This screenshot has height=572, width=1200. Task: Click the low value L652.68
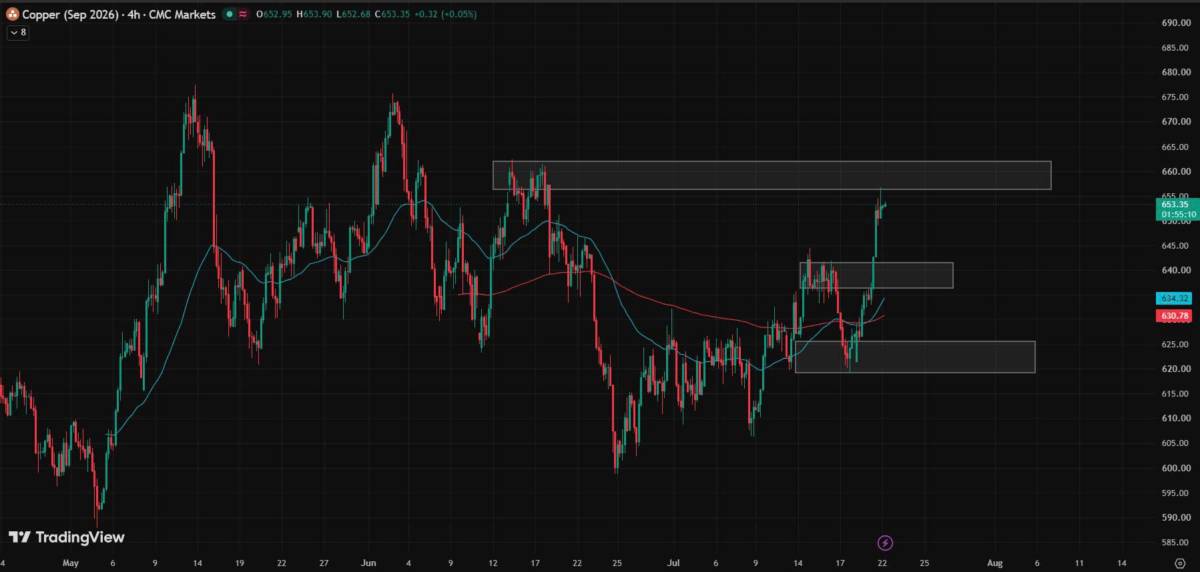point(354,15)
